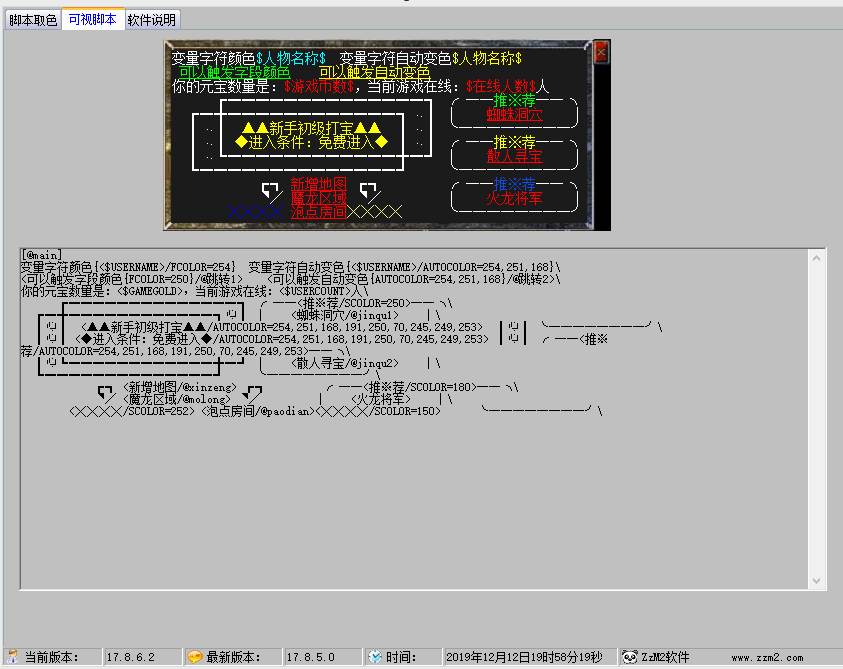Click the 新手初级打宝 yellow text line

click(x=311, y=128)
